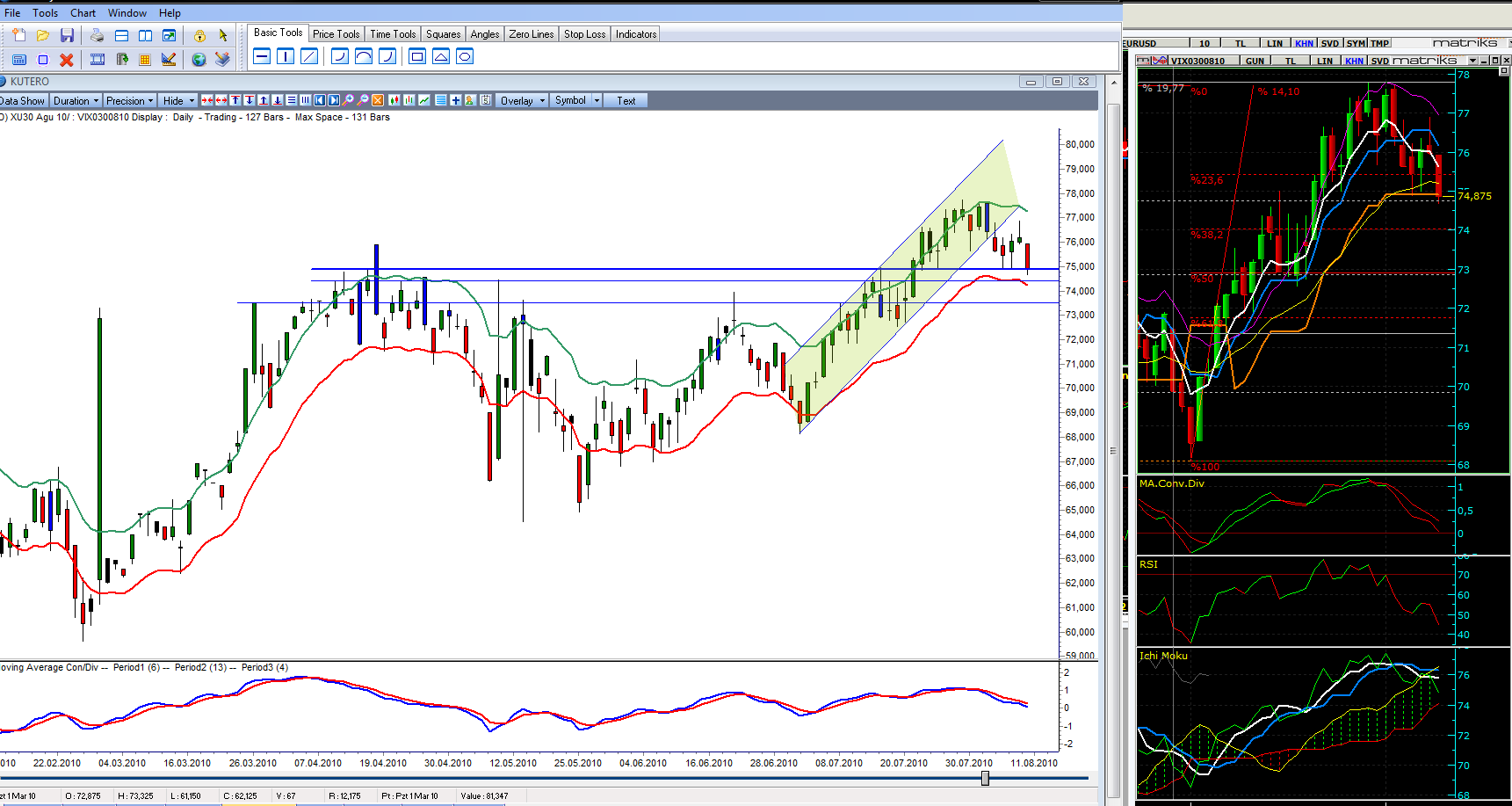The height and width of the screenshot is (806, 1512).
Task: Toggle the LIN scale button beside EURUSD
Action: 1274,43
